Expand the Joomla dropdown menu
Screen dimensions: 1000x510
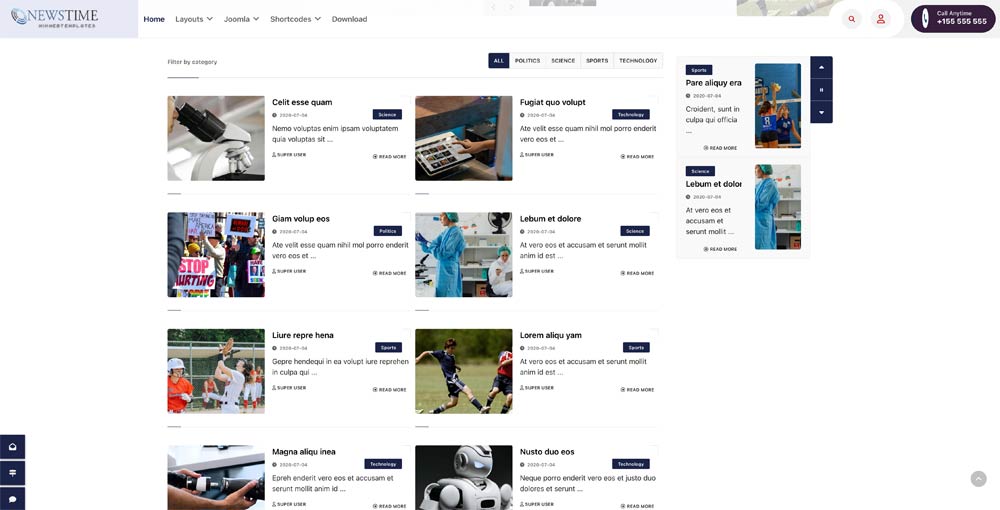click(x=241, y=19)
